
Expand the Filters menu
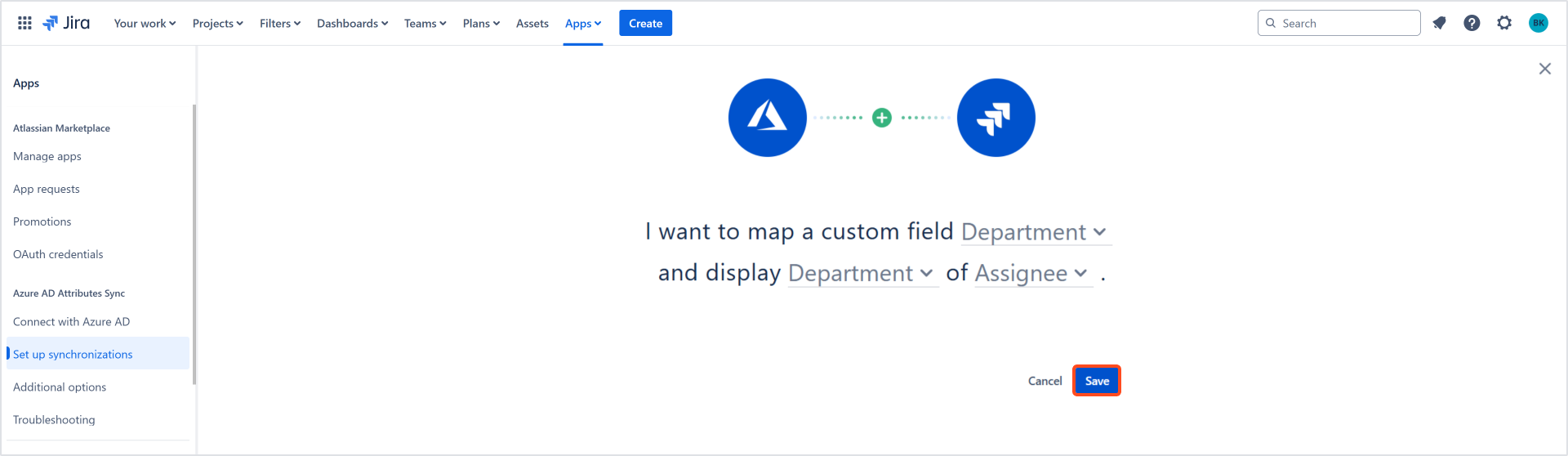(280, 23)
